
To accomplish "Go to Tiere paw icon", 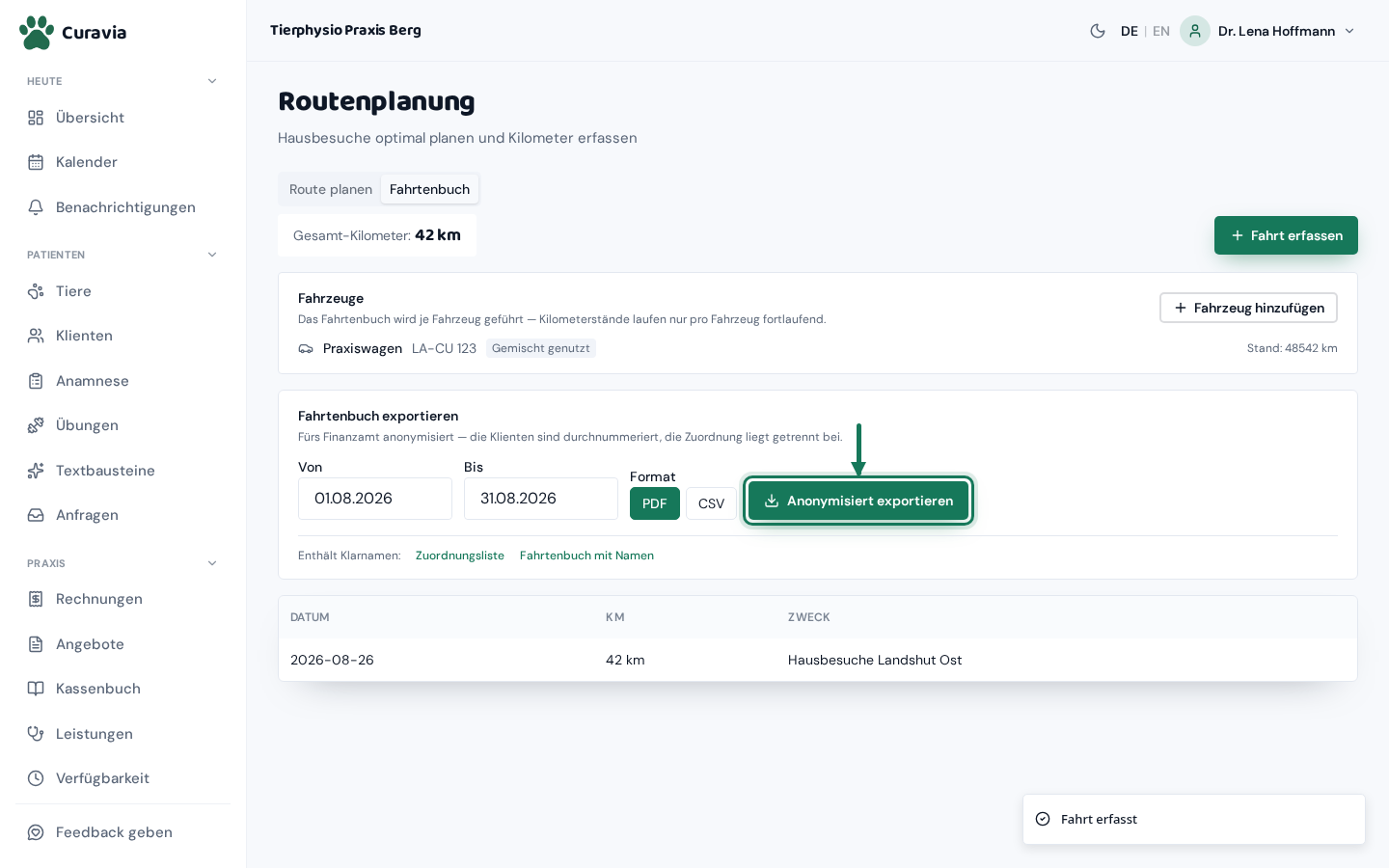I will 36,291.
